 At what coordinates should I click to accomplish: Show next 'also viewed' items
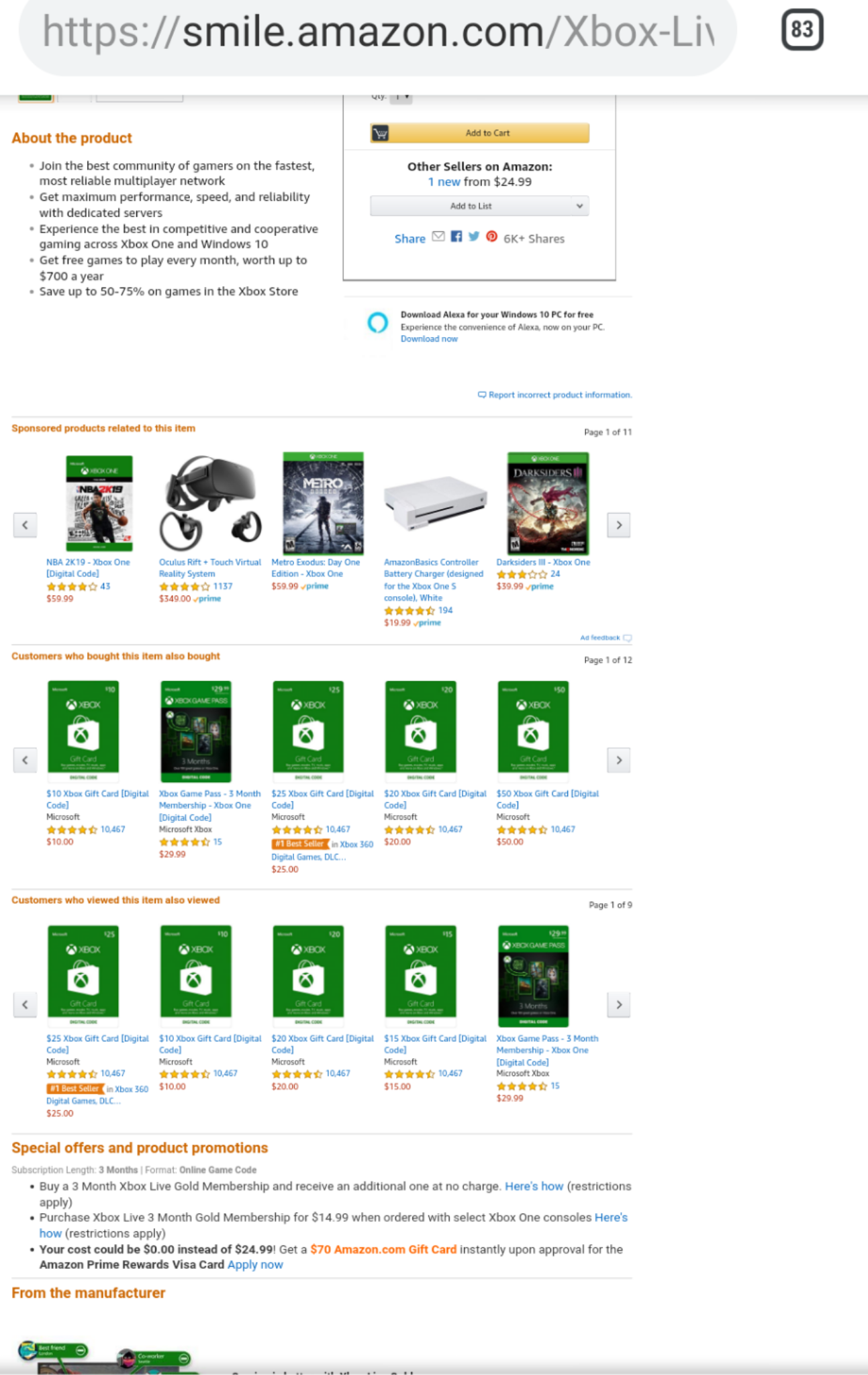click(618, 1005)
